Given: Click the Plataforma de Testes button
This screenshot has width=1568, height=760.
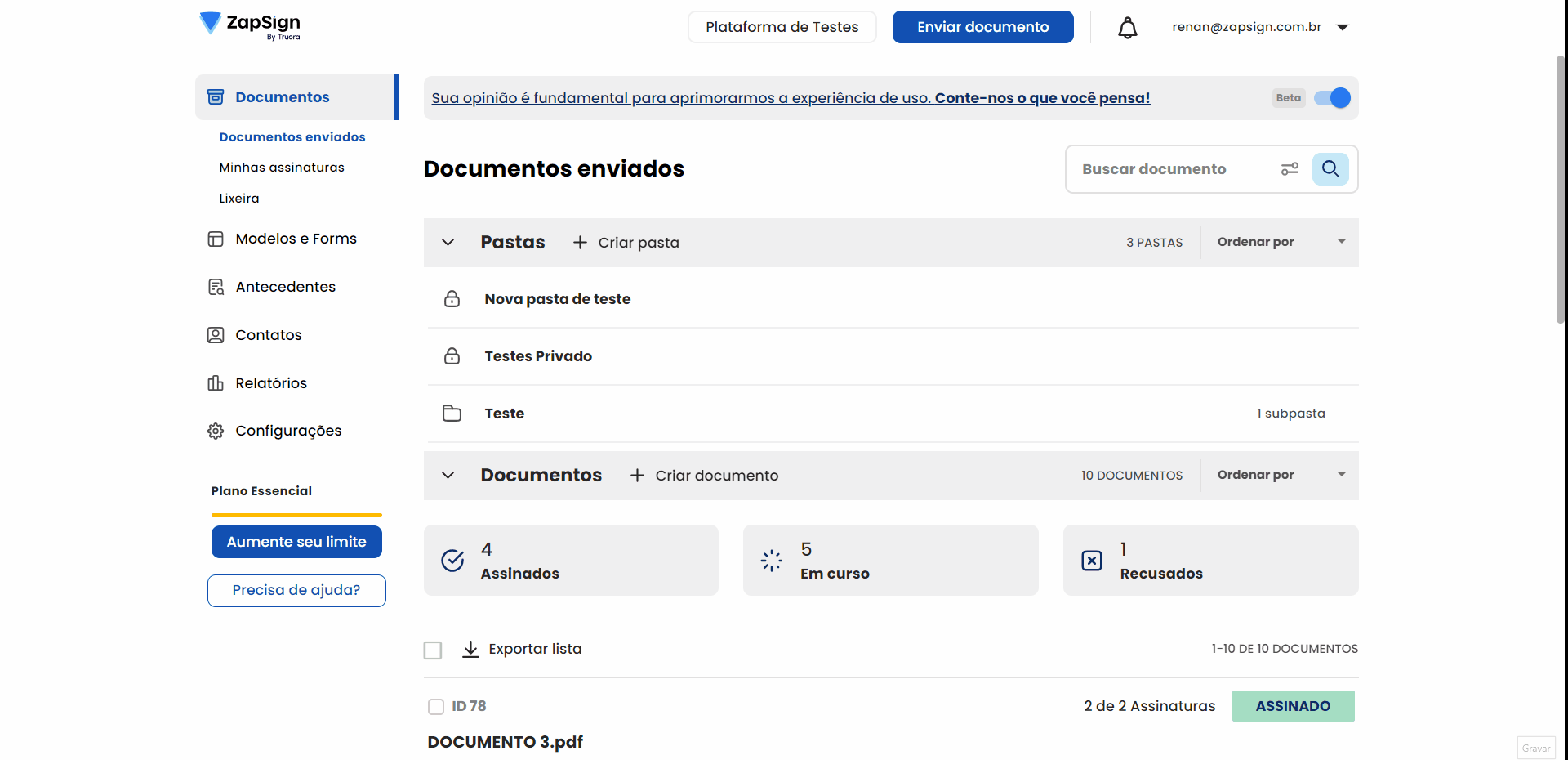Looking at the screenshot, I should tap(782, 27).
